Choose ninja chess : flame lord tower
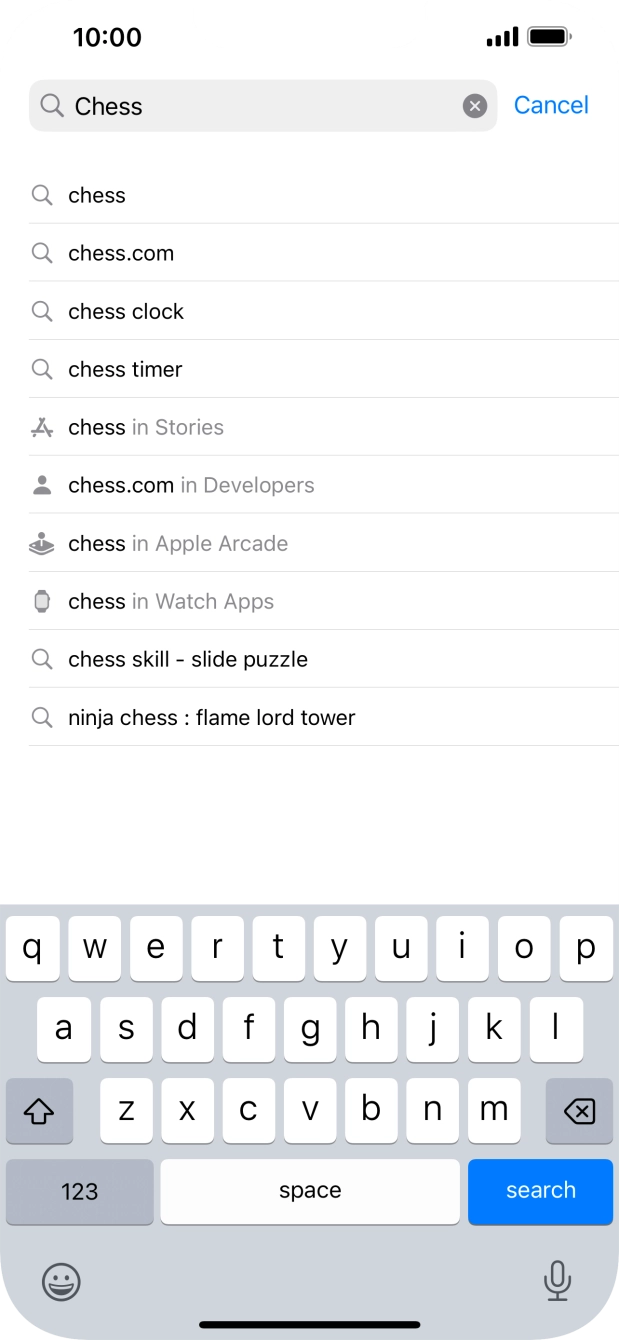Screen dimensions: 619x1340 211,717
